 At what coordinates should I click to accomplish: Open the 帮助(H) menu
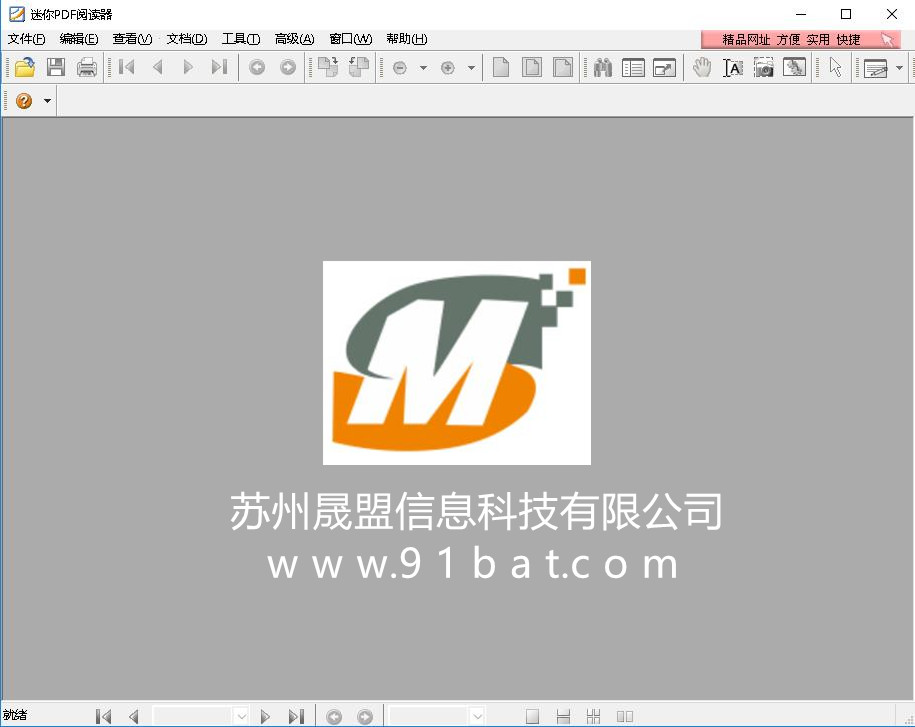tap(406, 39)
